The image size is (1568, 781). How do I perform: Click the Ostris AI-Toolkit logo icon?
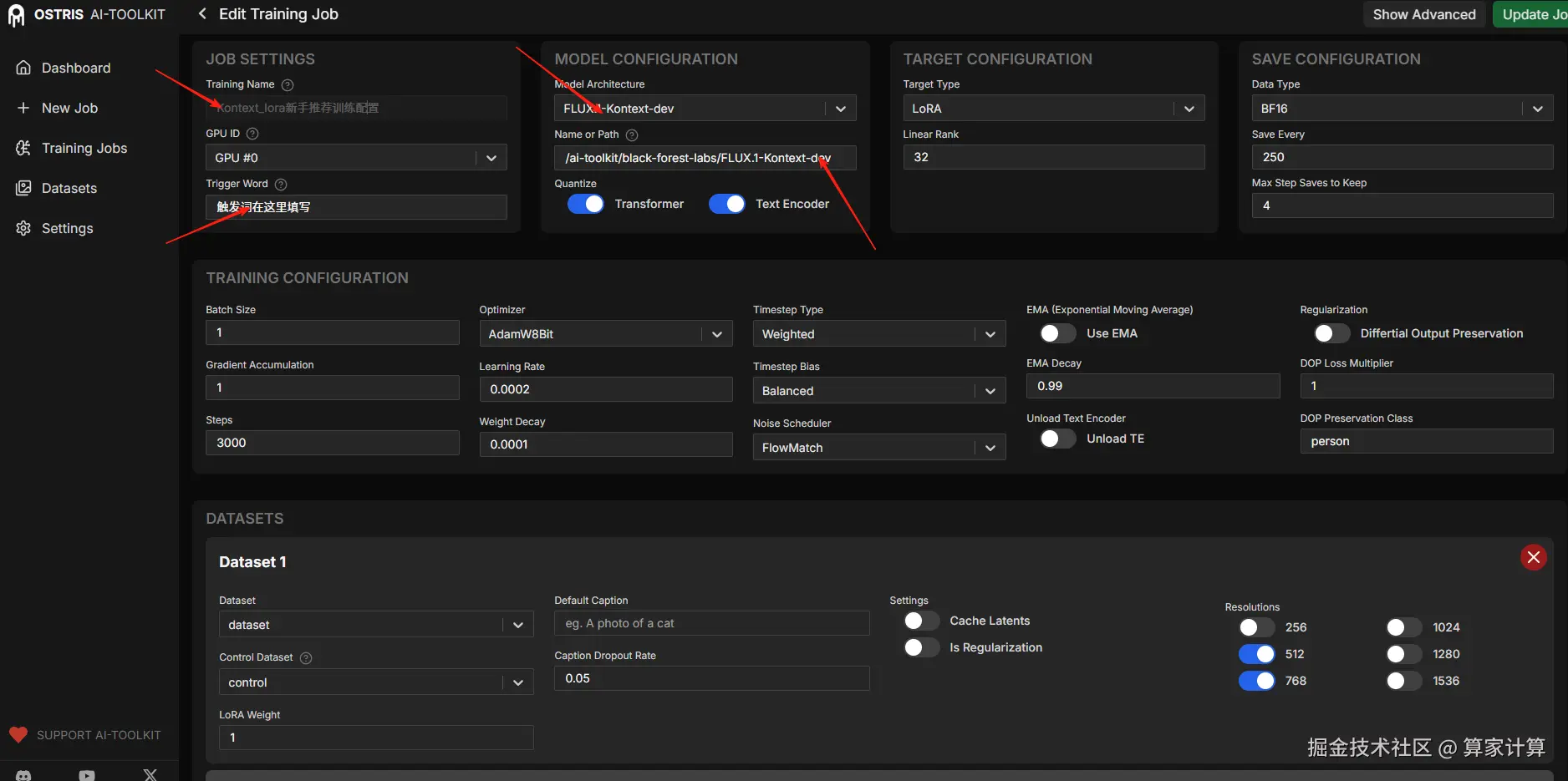click(x=16, y=15)
